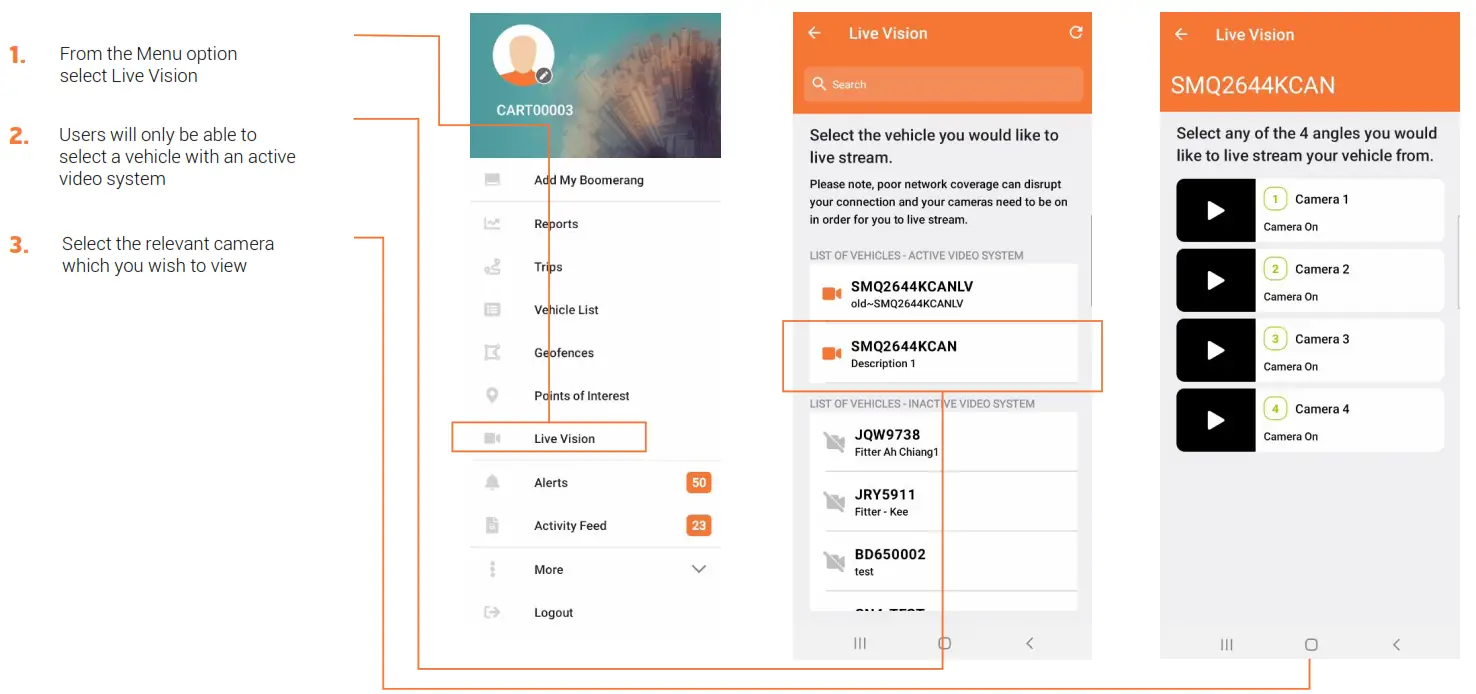Select Activity Feed from the menu

click(x=570, y=525)
